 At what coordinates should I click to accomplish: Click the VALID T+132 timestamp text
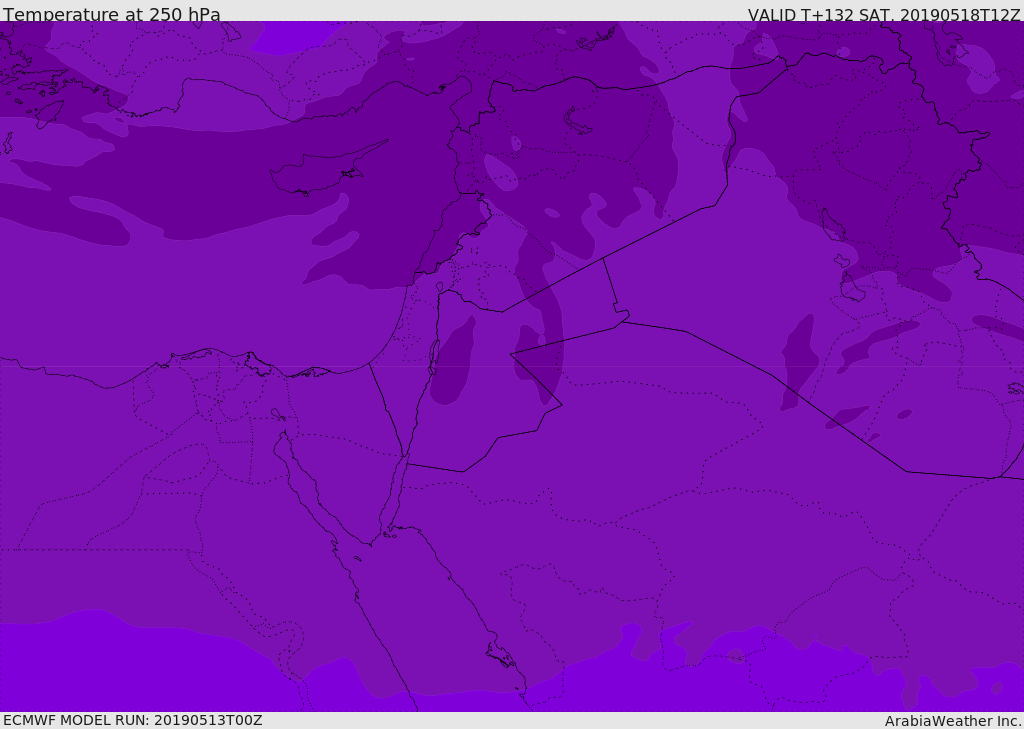[884, 15]
